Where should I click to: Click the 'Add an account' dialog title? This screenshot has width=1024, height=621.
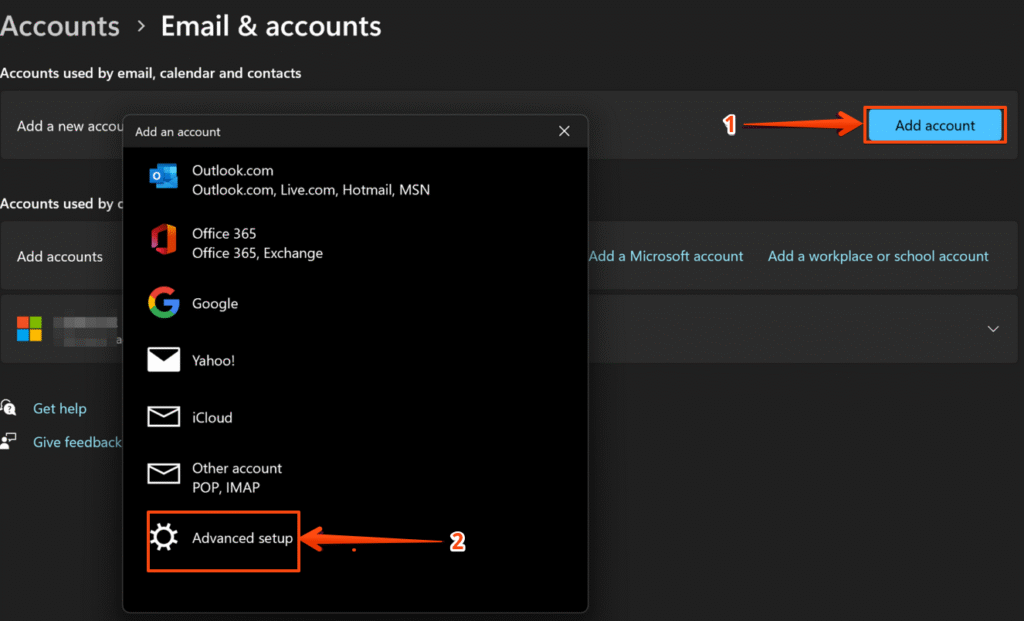pos(178,131)
